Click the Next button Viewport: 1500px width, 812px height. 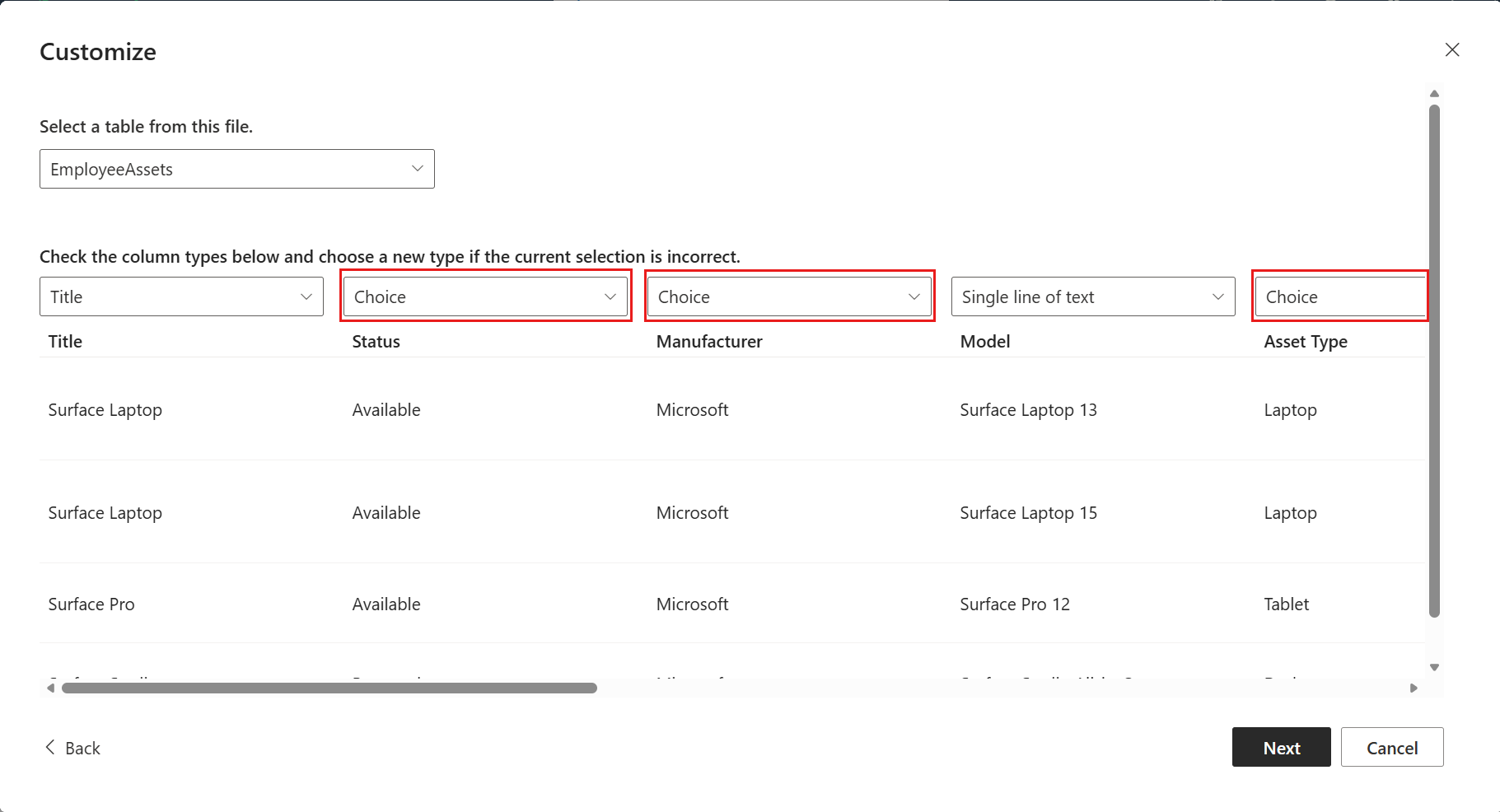tap(1281, 747)
